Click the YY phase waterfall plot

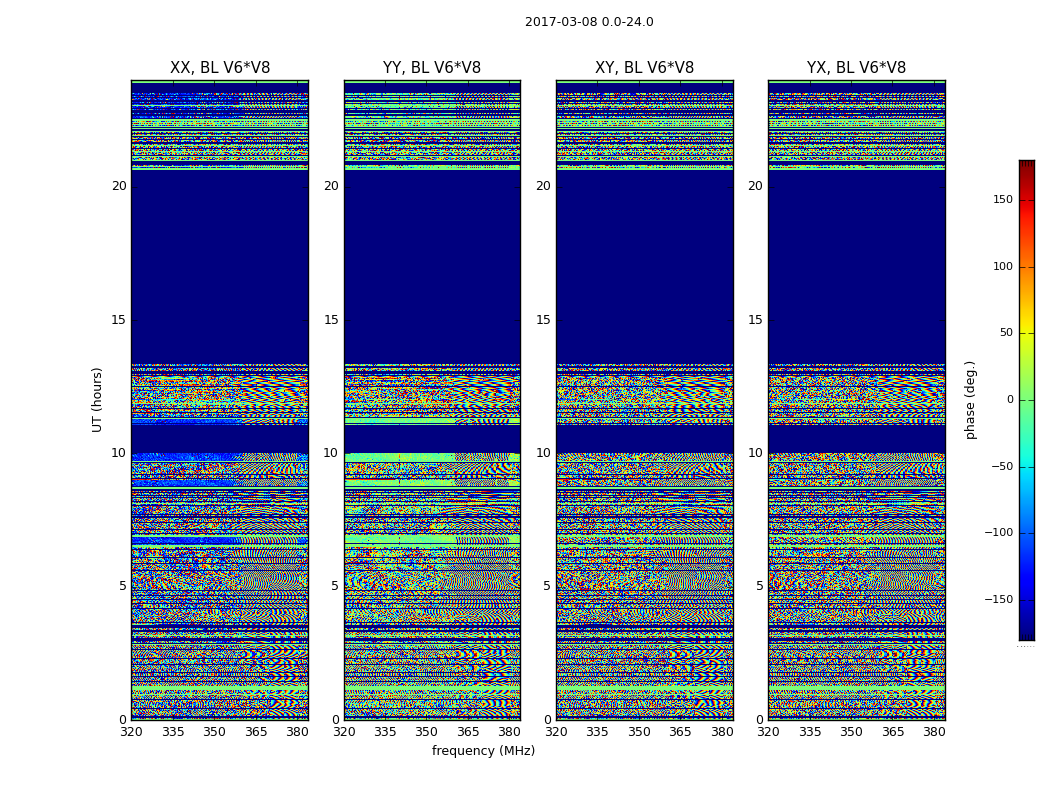point(432,400)
